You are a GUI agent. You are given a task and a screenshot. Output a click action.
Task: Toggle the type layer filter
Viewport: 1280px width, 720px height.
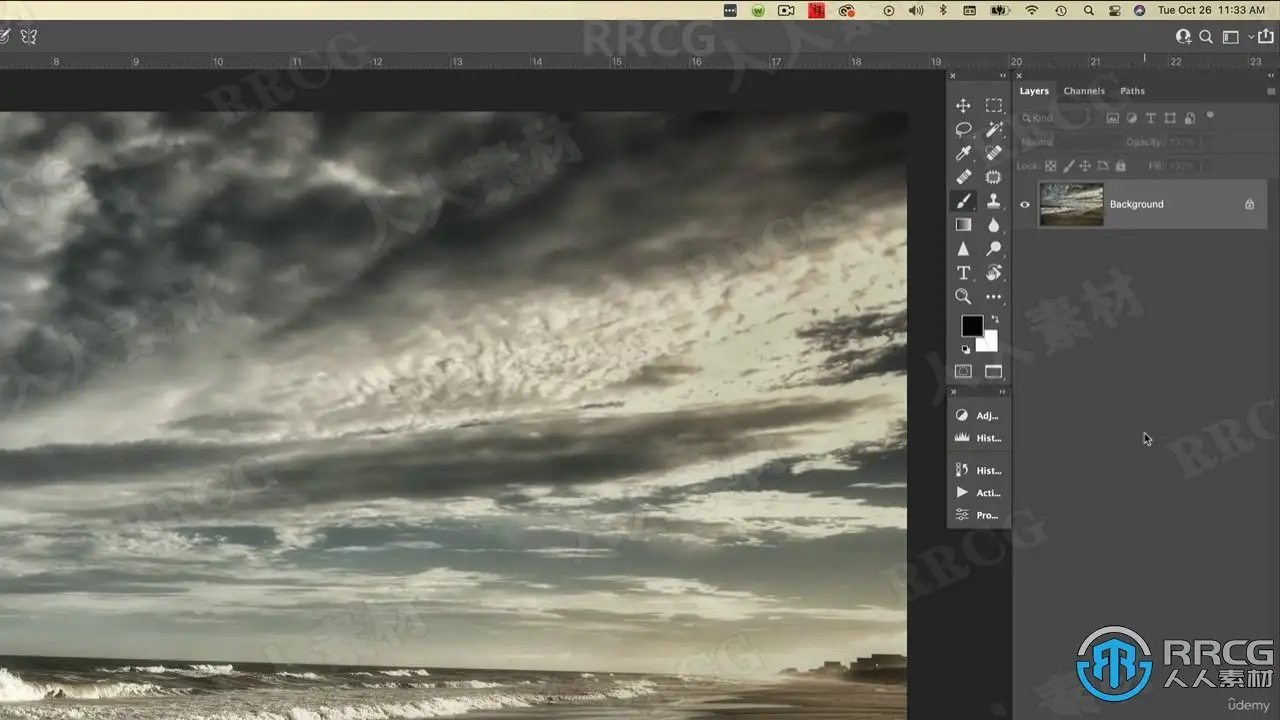click(1150, 118)
